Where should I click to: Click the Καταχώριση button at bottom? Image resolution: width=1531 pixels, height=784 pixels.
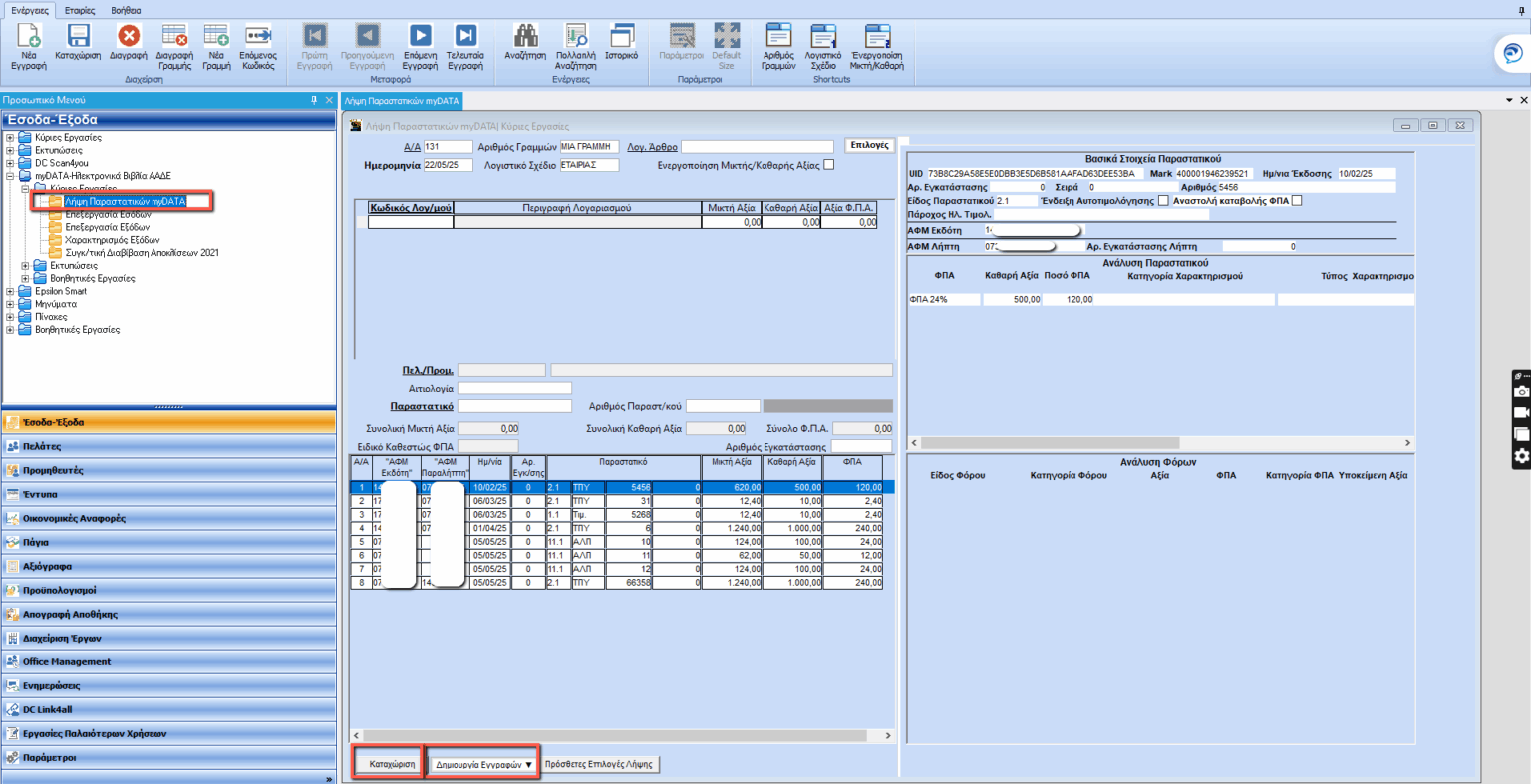pos(392,764)
